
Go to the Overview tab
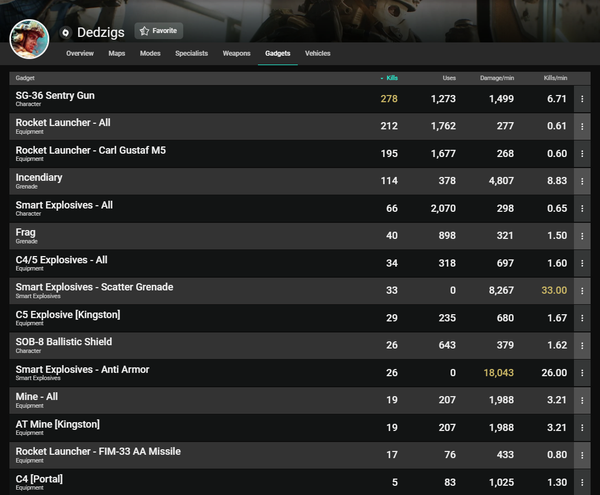click(x=80, y=53)
